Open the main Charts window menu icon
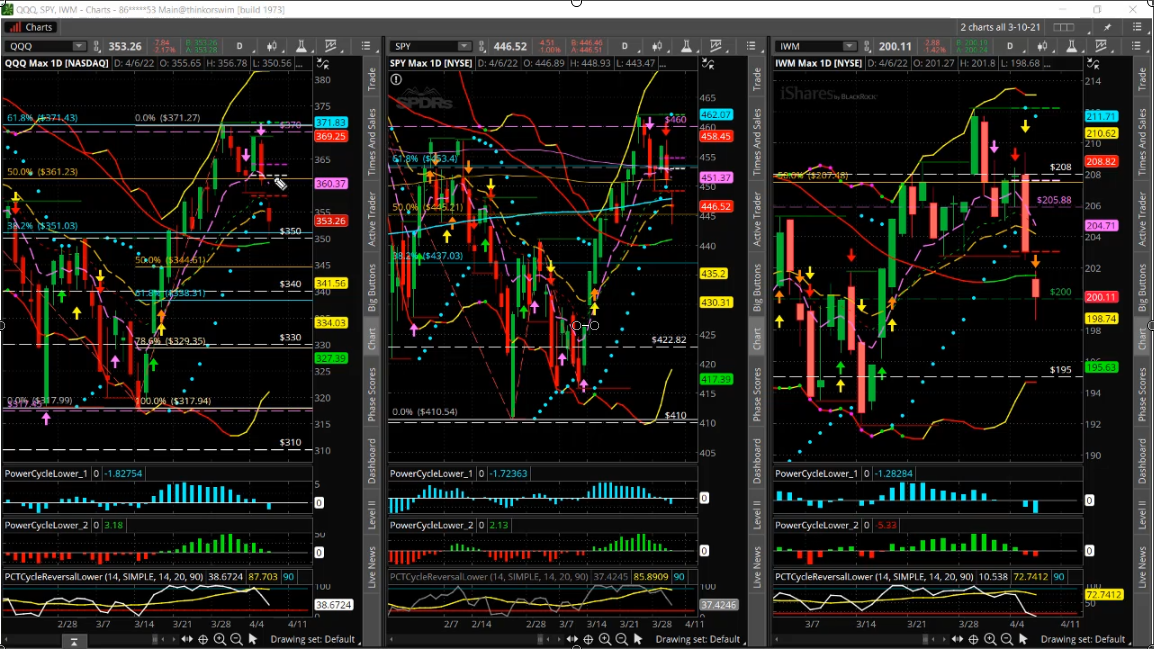The image size is (1154, 649). tap(1137, 27)
